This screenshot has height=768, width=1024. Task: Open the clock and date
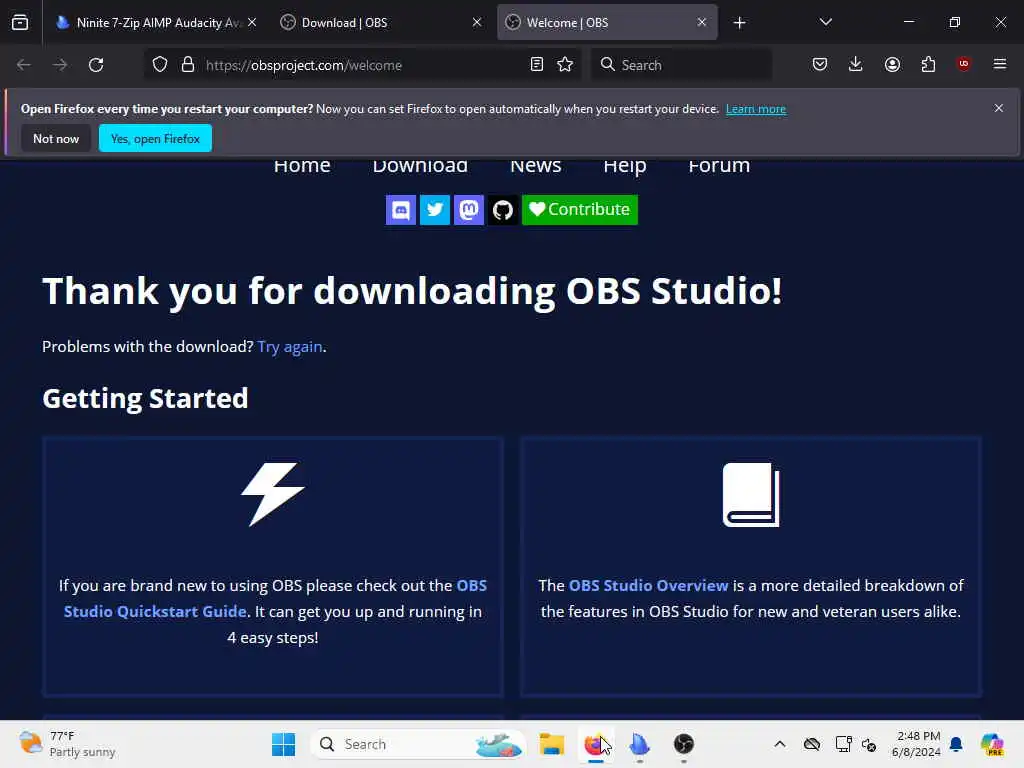[x=916, y=744]
